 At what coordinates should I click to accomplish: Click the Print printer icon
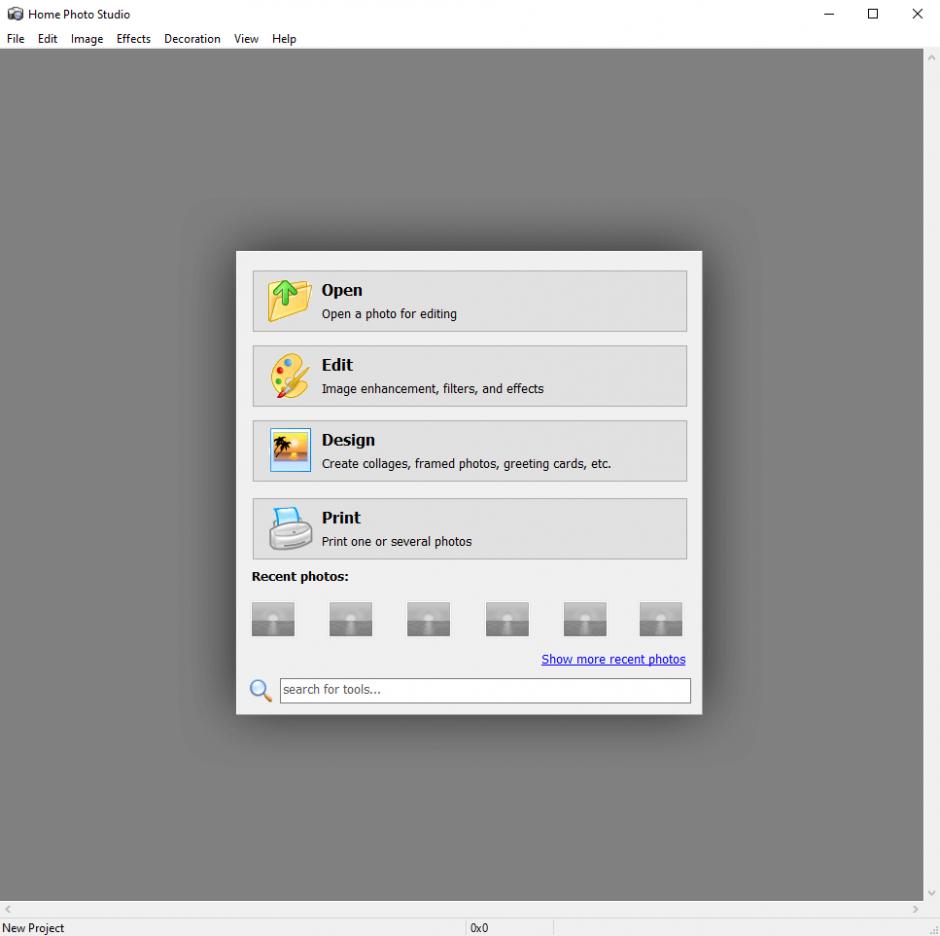click(290, 528)
